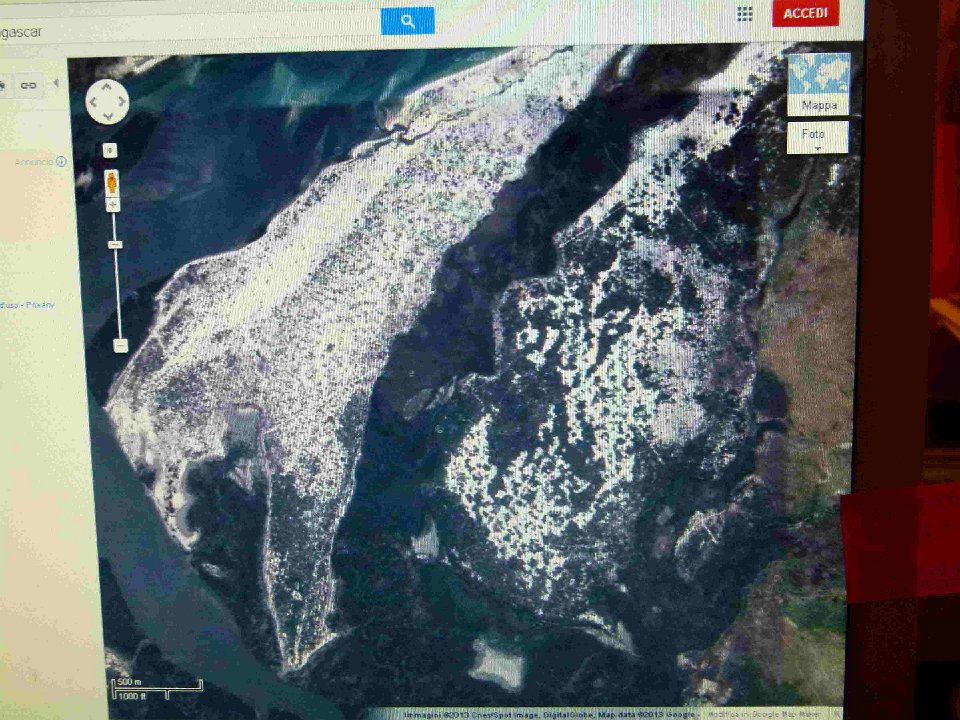Open the Privacy link
The height and width of the screenshot is (720, 960).
(40, 305)
